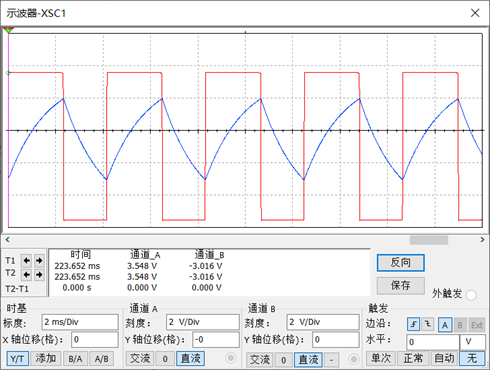Set channel A coupling to 0

(x=165, y=359)
